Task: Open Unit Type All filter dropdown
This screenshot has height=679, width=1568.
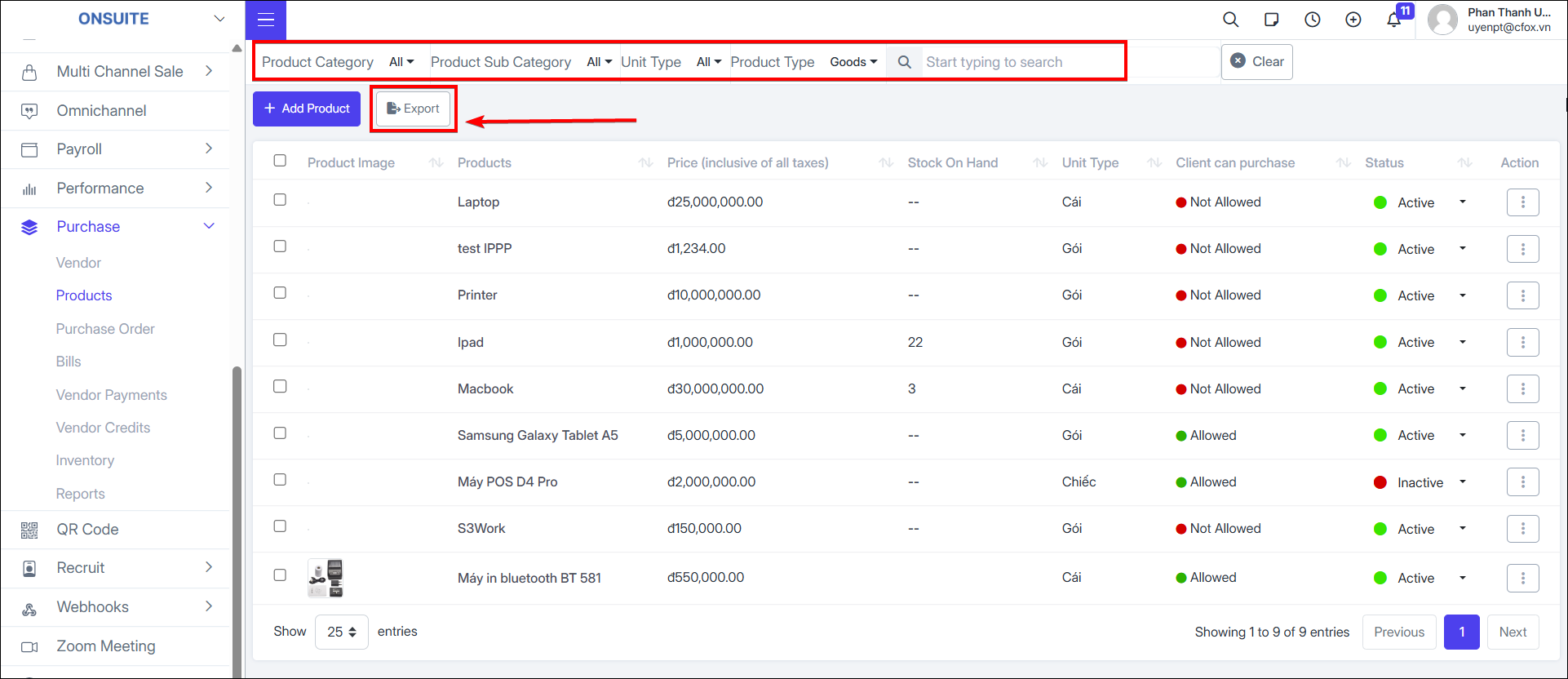Action: pos(709,62)
